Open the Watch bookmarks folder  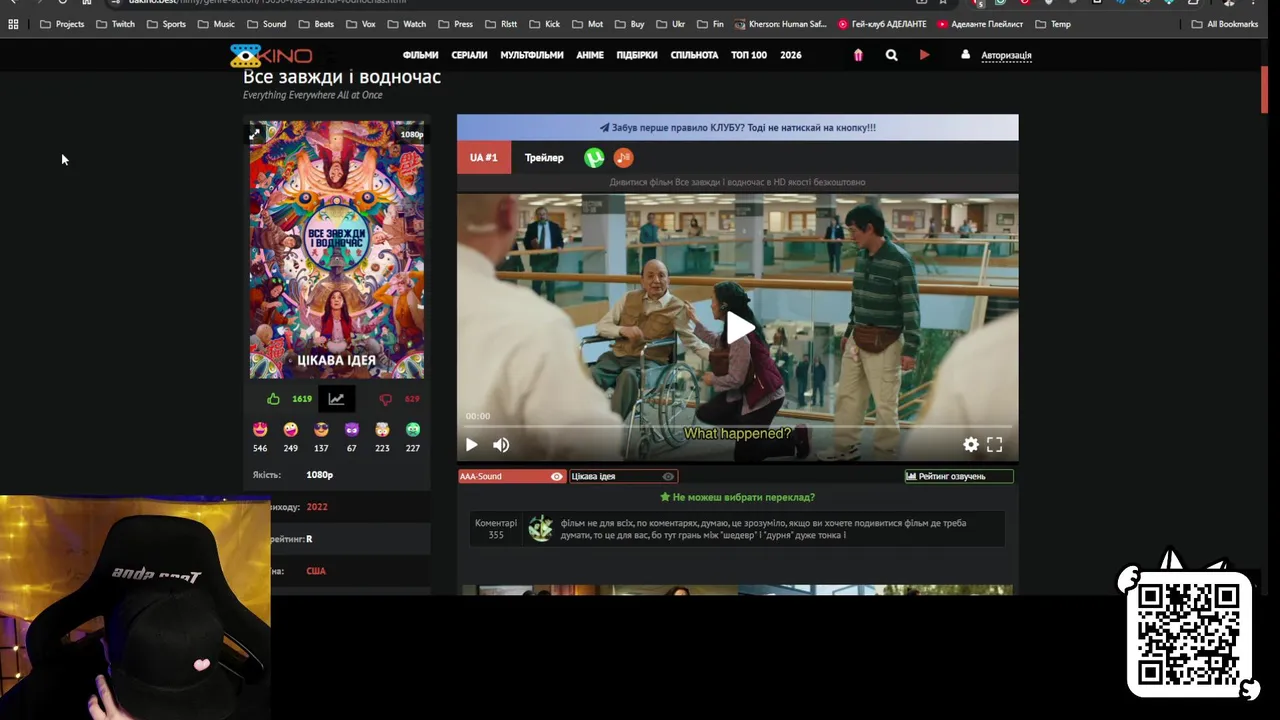click(x=407, y=24)
